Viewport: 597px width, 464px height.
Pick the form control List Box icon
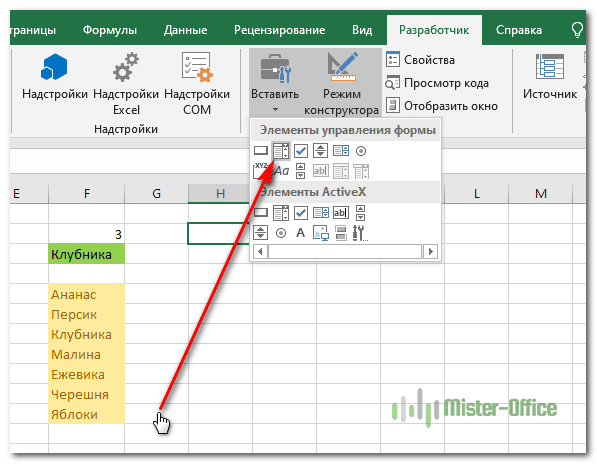(341, 151)
